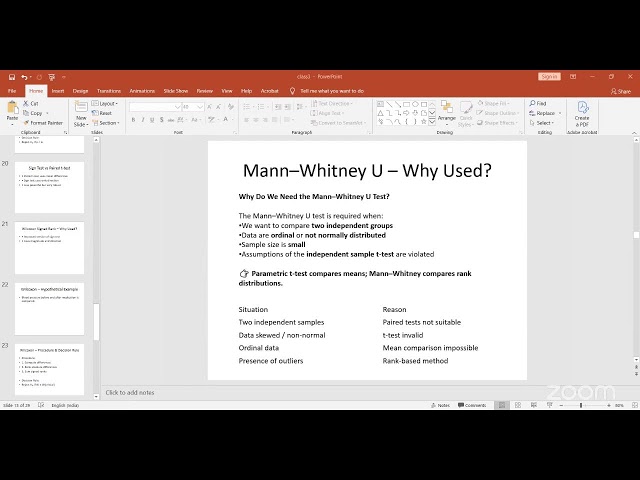The width and height of the screenshot is (640, 480).
Task: Fit slide to current window
Action: tap(635, 405)
